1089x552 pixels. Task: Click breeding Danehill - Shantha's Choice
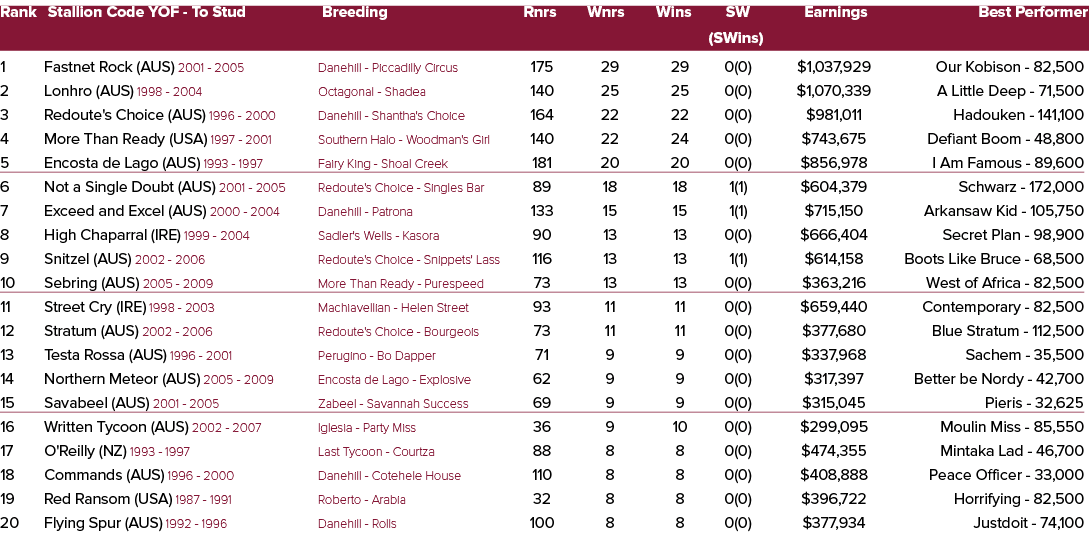click(391, 116)
